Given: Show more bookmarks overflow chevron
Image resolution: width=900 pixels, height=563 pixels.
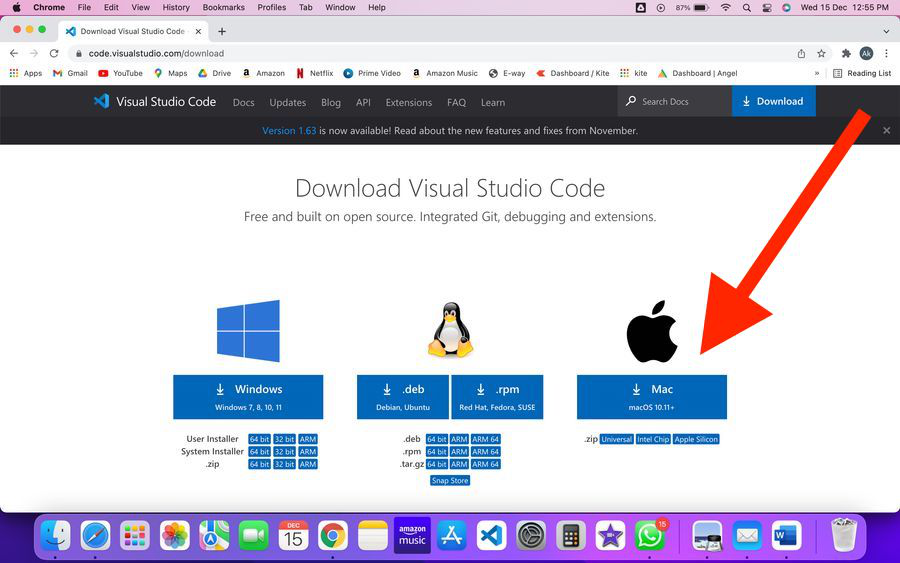Looking at the screenshot, I should [817, 73].
